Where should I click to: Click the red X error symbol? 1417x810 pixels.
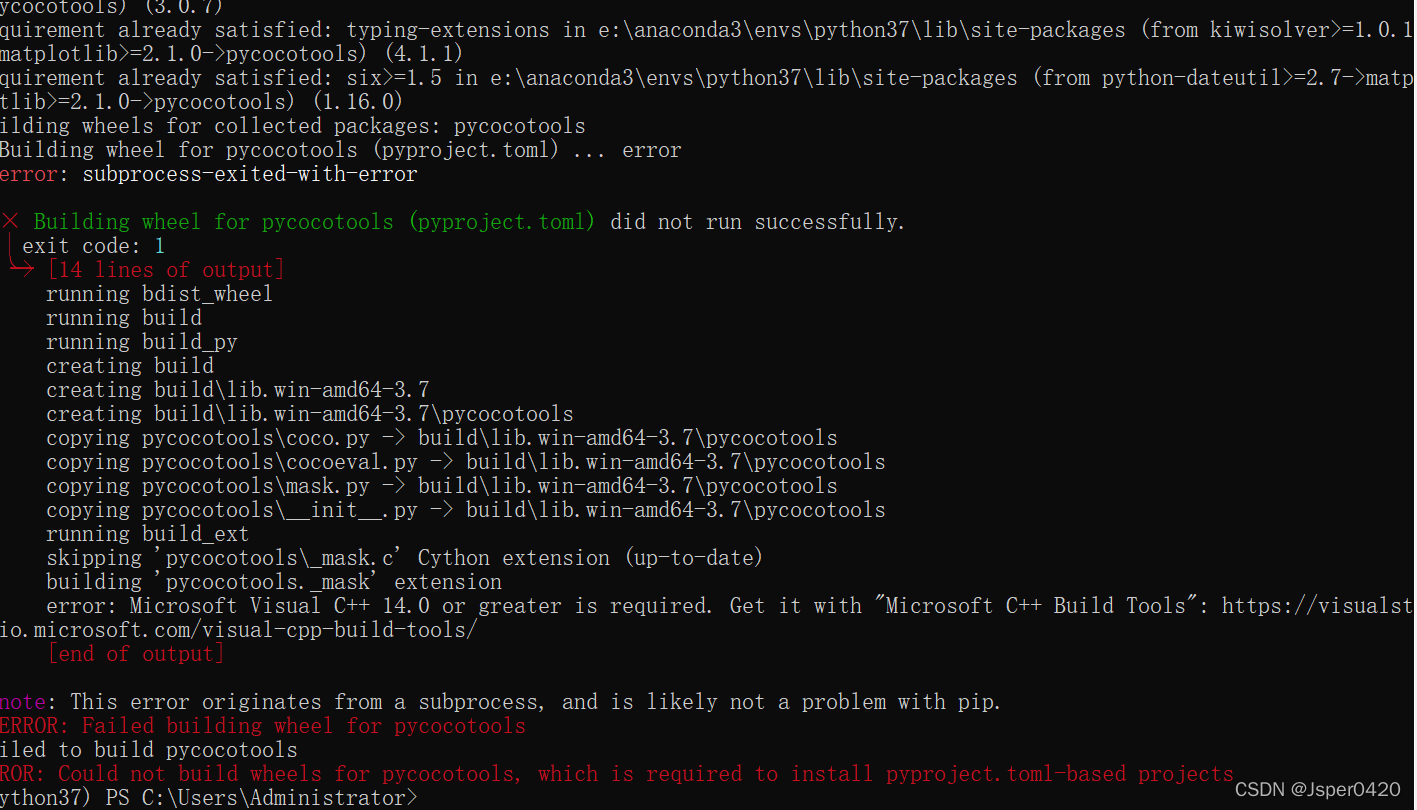pos(11,222)
